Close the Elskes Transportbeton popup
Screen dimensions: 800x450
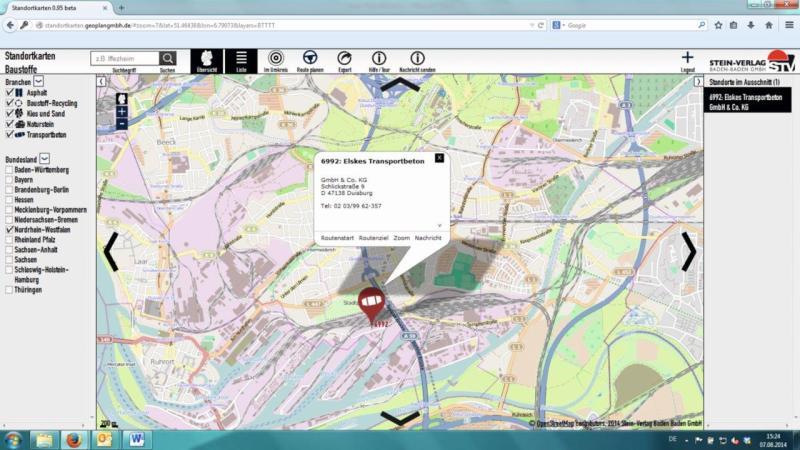(439, 158)
